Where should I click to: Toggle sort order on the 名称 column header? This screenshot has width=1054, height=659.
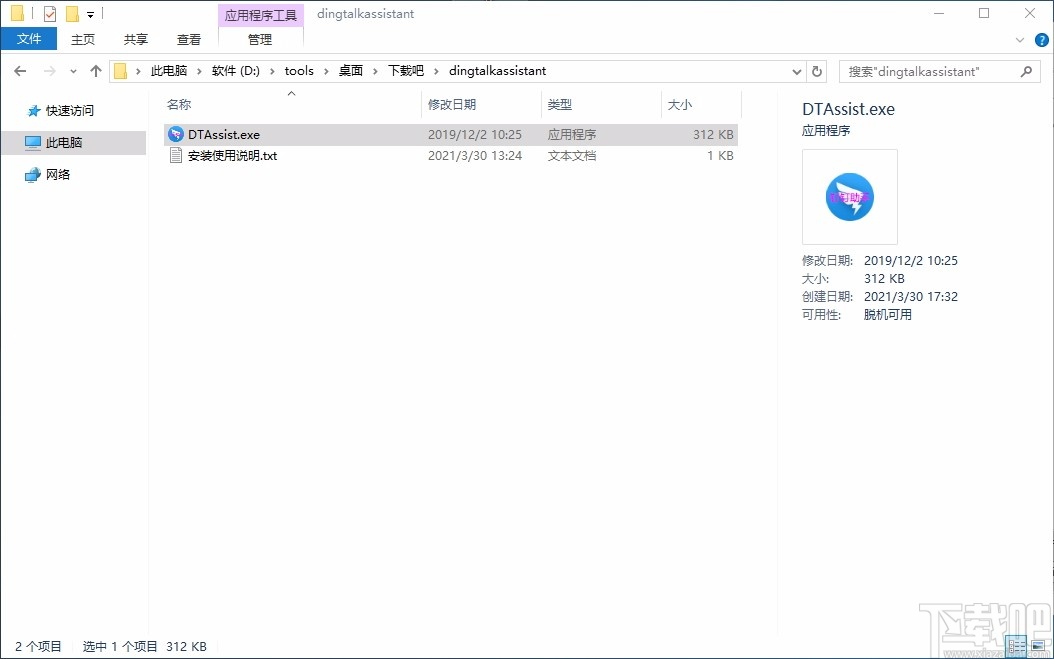click(x=180, y=104)
